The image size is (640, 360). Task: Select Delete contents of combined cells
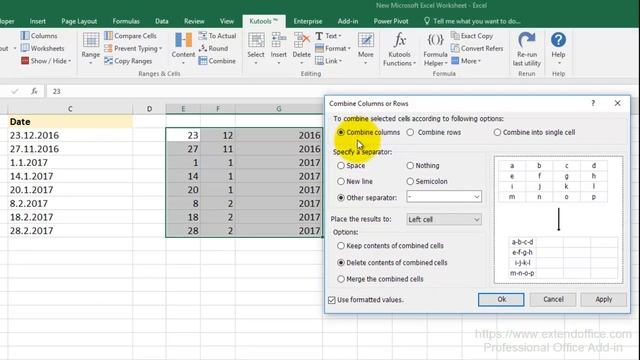[x=392, y=262]
